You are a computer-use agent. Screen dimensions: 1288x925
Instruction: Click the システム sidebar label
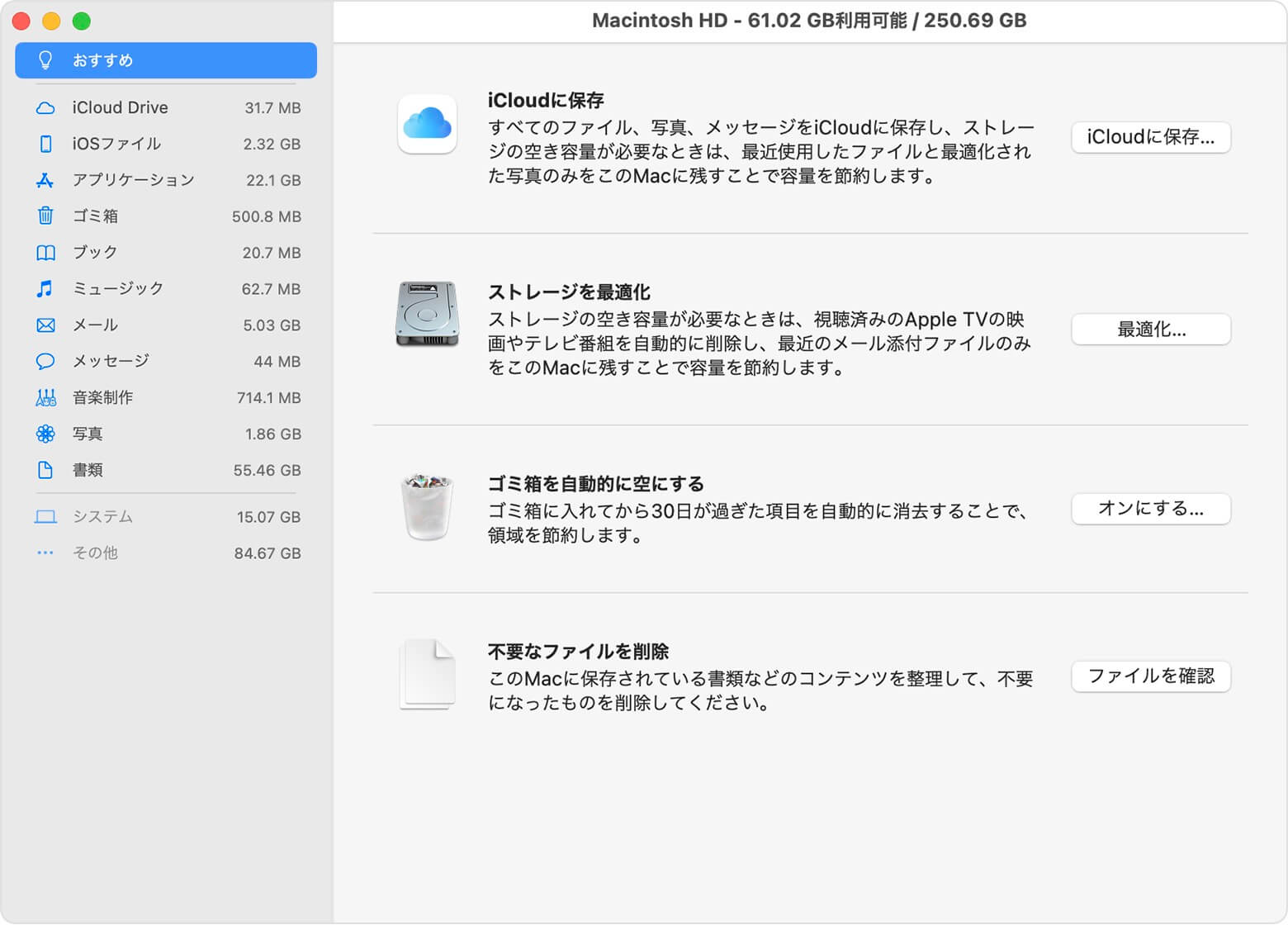102,516
